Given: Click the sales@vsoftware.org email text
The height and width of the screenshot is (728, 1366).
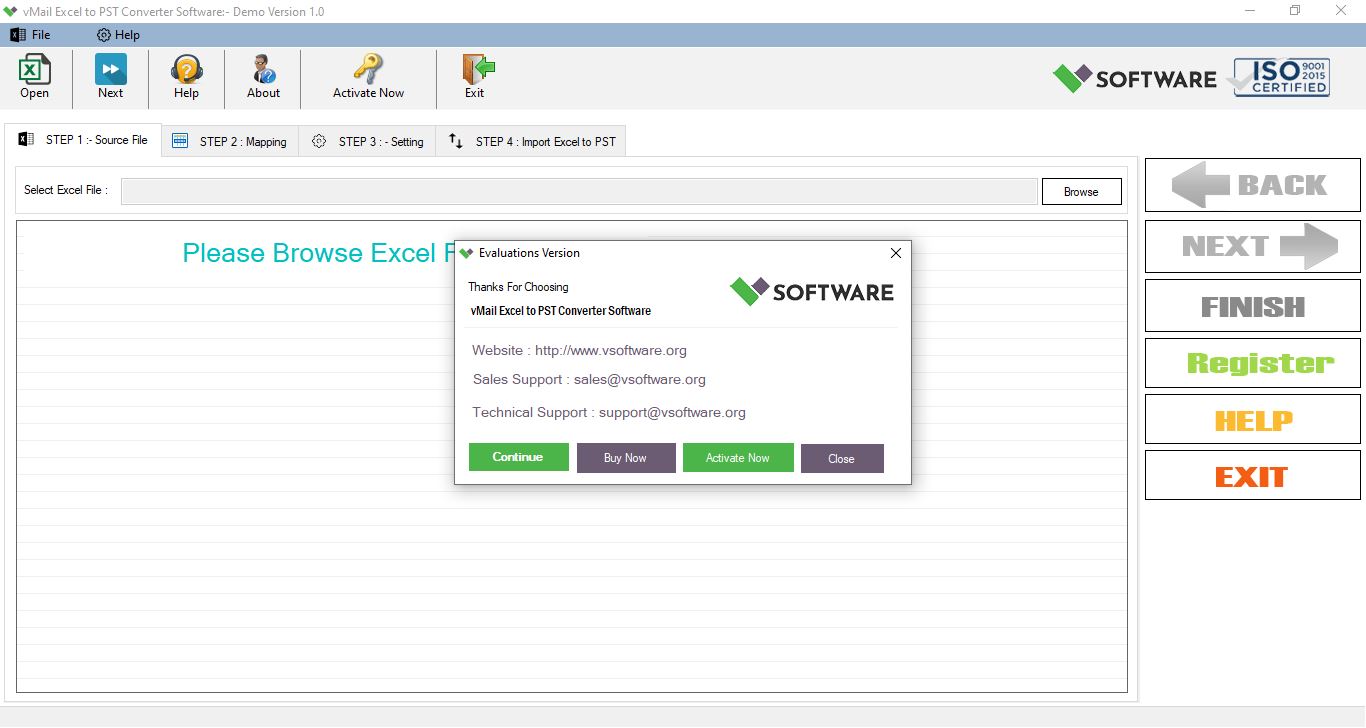Looking at the screenshot, I should point(640,379).
